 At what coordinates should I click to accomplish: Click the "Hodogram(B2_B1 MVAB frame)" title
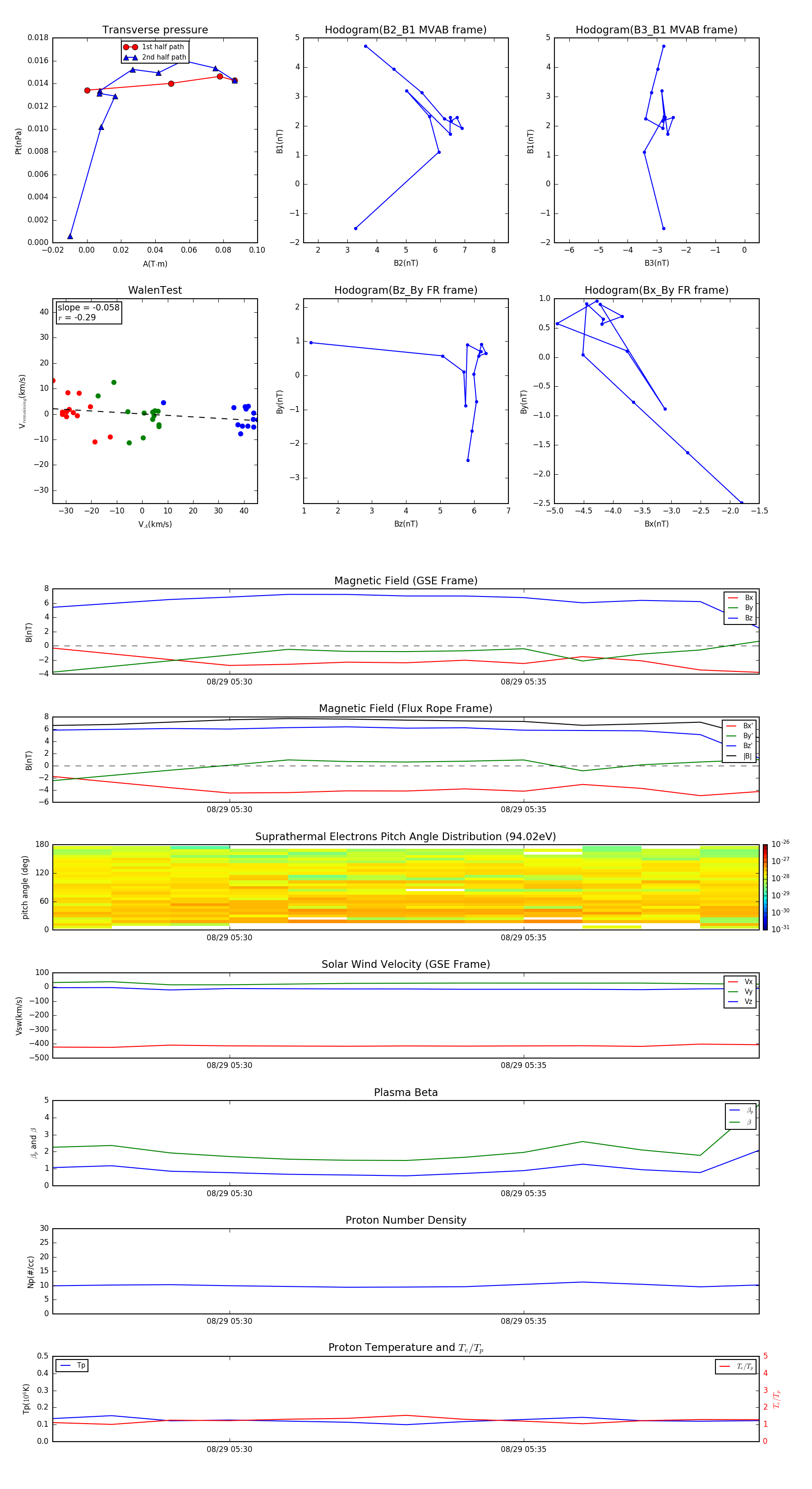pos(405,30)
